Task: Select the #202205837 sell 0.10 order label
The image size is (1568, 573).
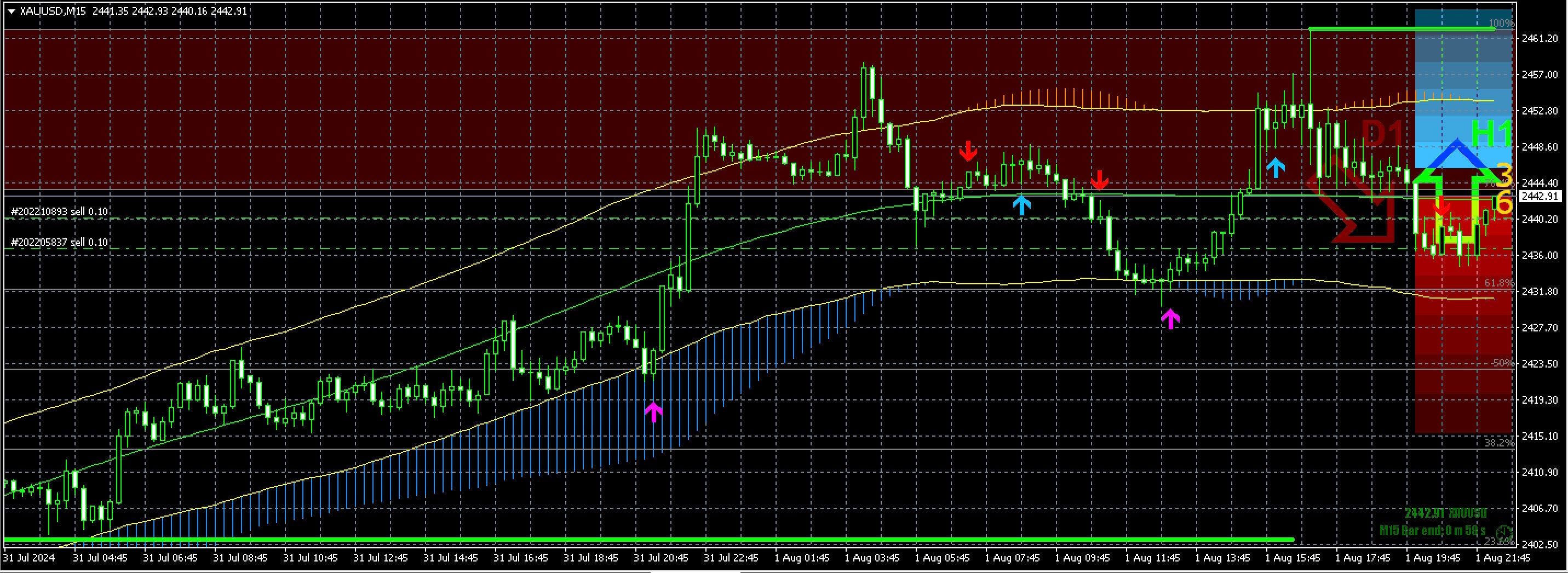Action: 59,242
